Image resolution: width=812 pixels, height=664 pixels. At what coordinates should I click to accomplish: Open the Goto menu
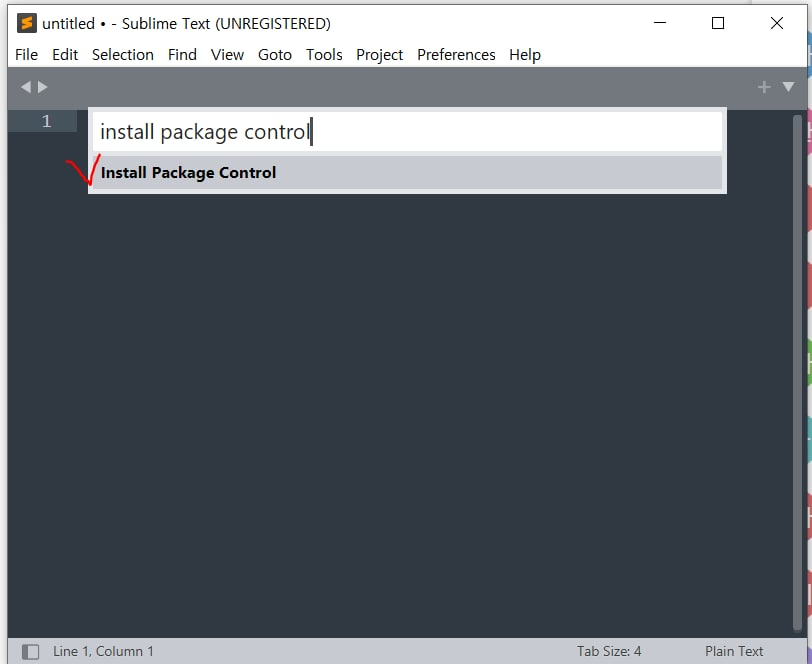click(x=274, y=55)
